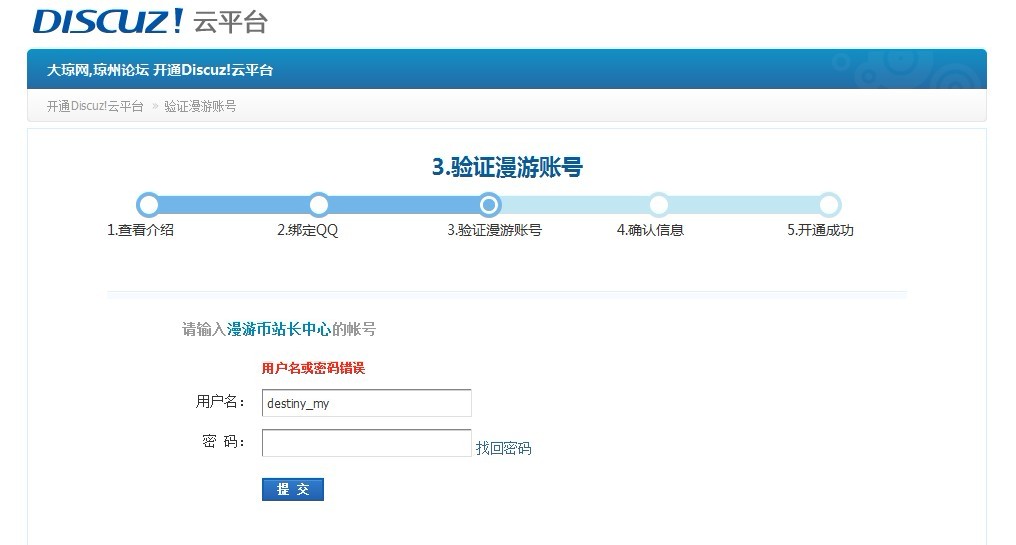1016x545 pixels.
Task: Open the 找回密码 link
Action: point(503,448)
